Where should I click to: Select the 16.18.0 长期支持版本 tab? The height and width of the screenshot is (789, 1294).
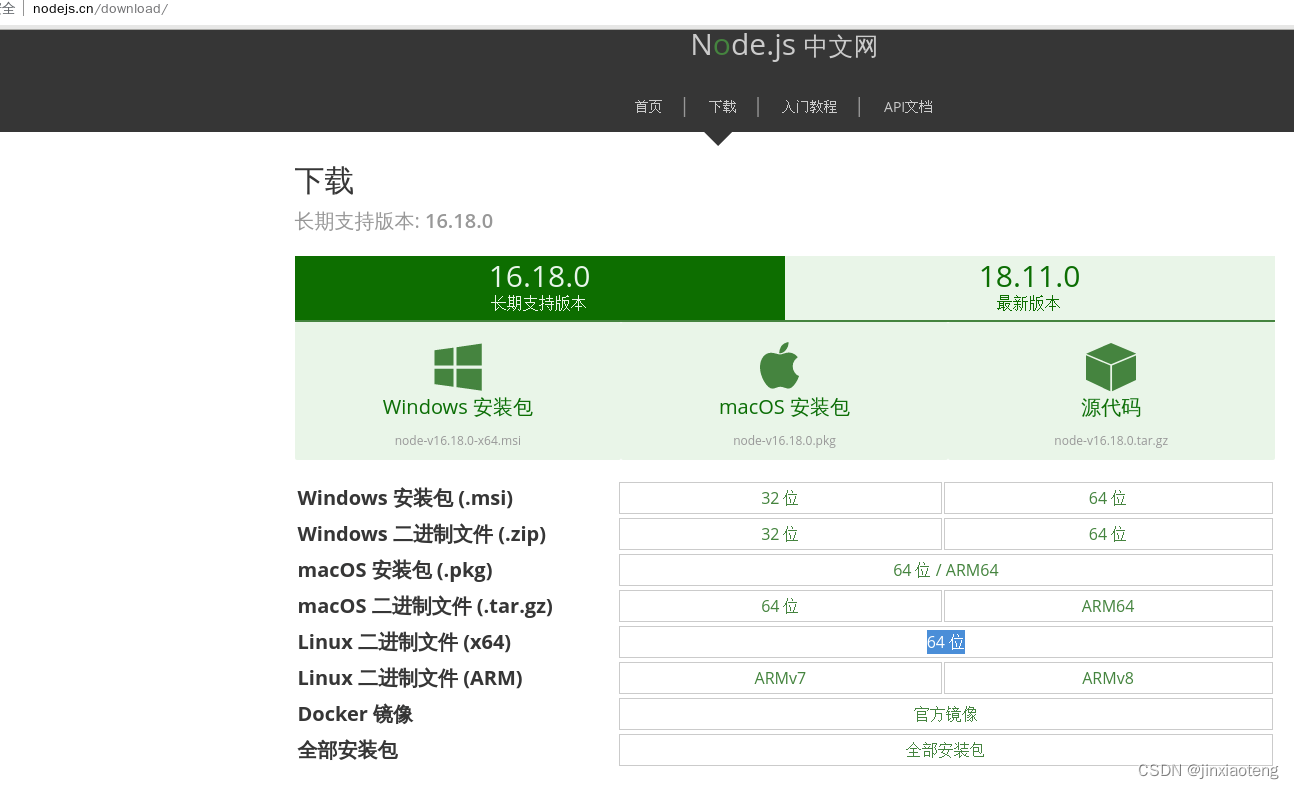point(540,288)
